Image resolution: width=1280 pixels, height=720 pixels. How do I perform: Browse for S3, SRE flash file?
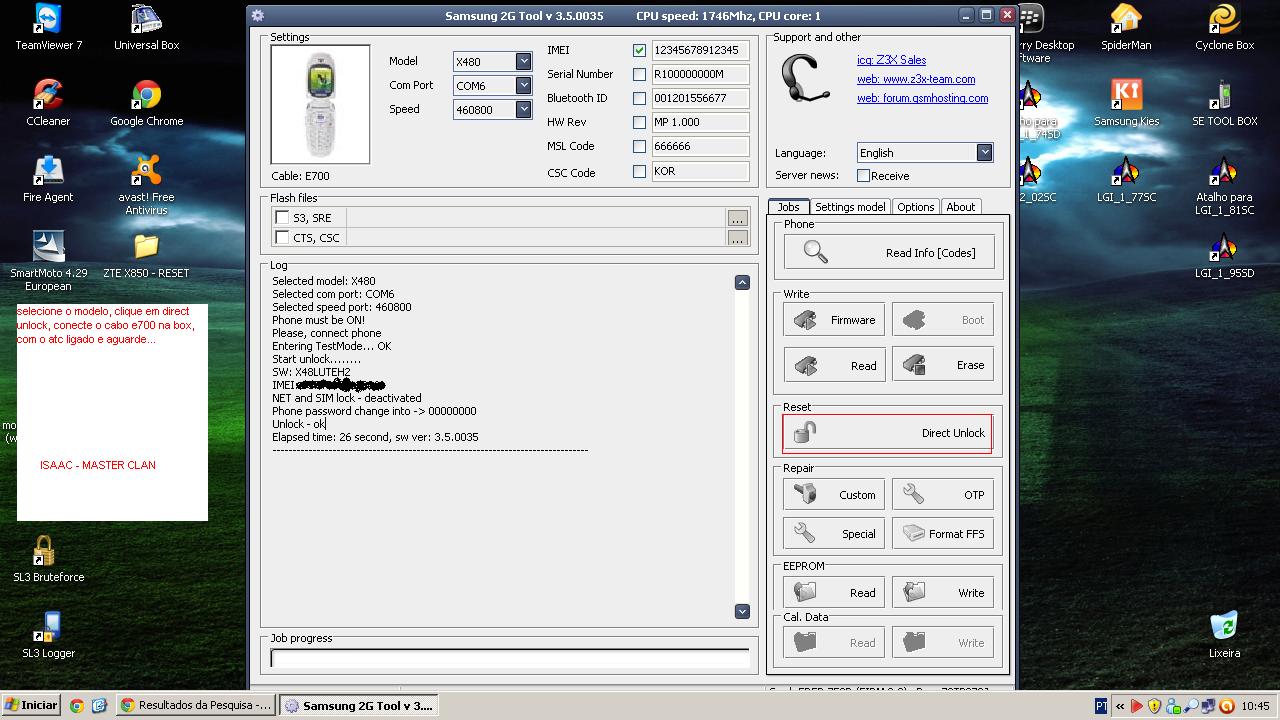737,217
